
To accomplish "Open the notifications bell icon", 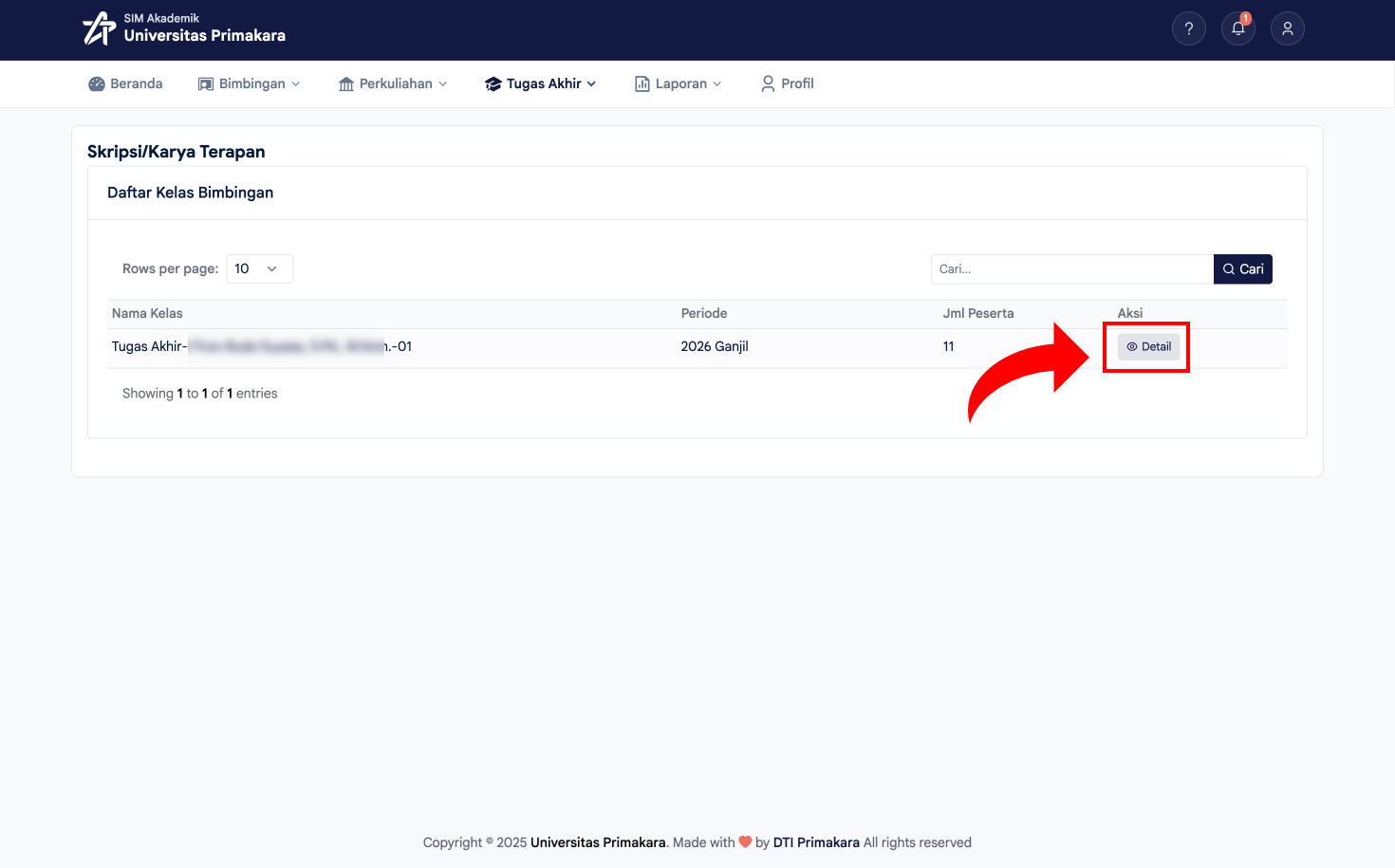I will tap(1238, 28).
